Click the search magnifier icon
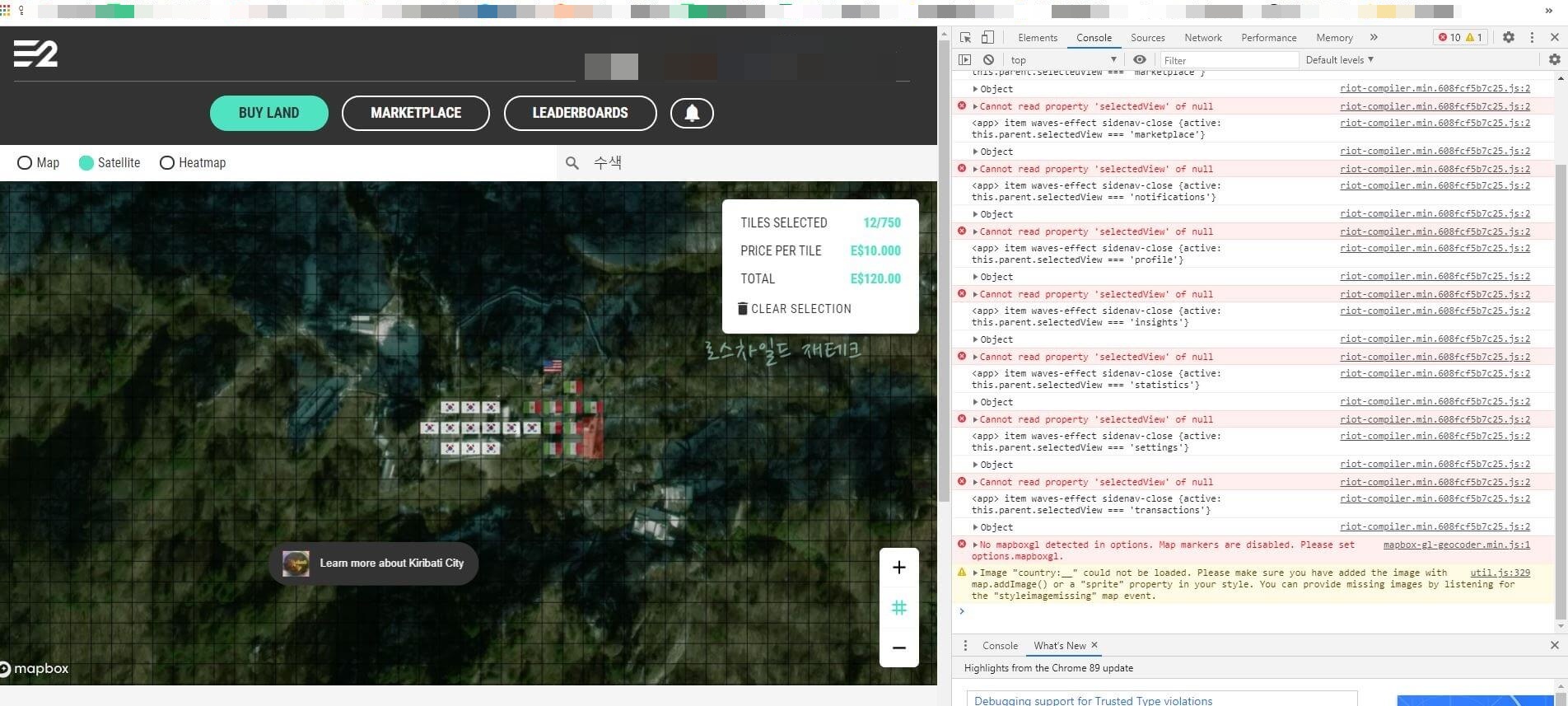Image resolution: width=1568 pixels, height=706 pixels. click(572, 163)
